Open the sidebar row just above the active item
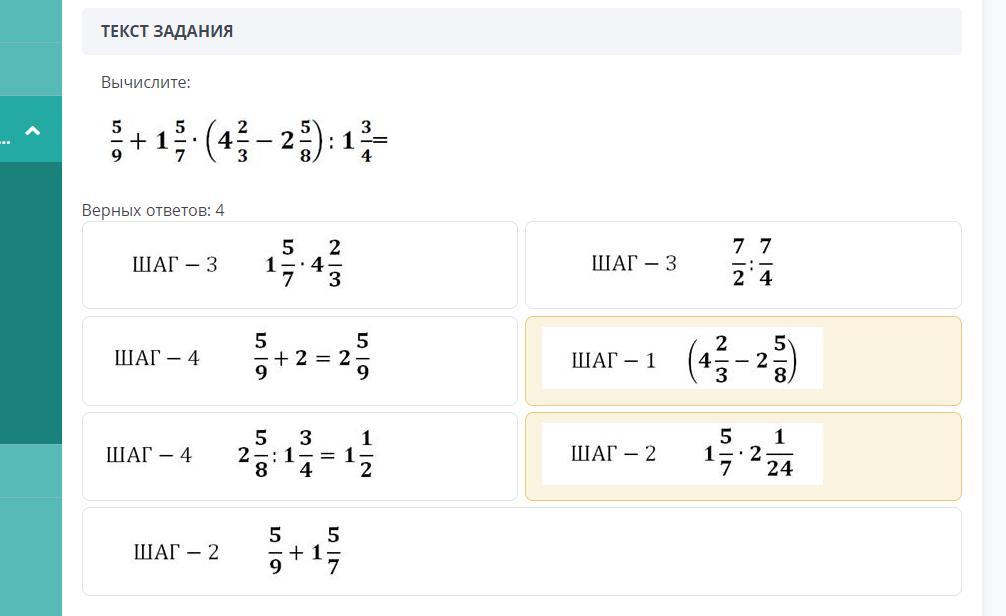The height and width of the screenshot is (616, 1006). pos(30,69)
